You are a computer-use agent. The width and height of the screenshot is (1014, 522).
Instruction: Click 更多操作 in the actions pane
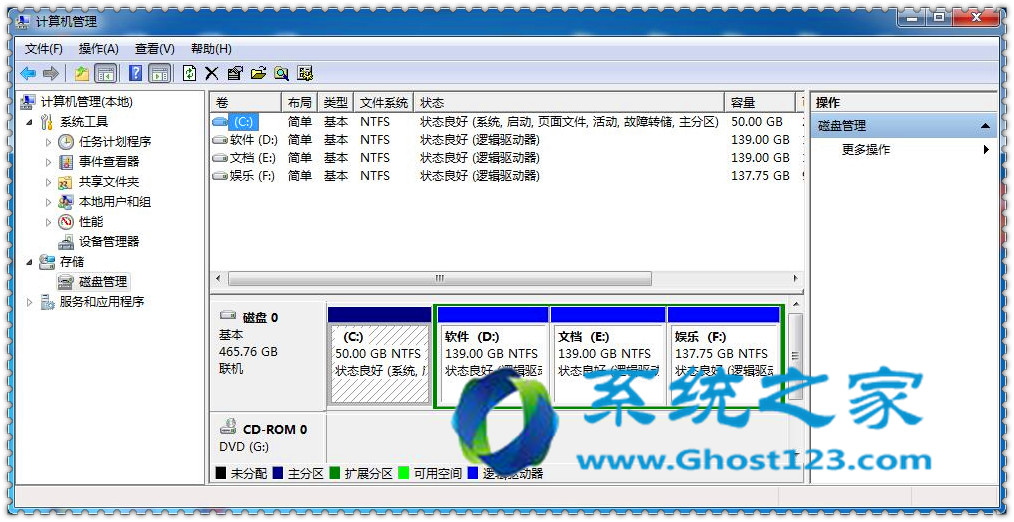[x=865, y=150]
